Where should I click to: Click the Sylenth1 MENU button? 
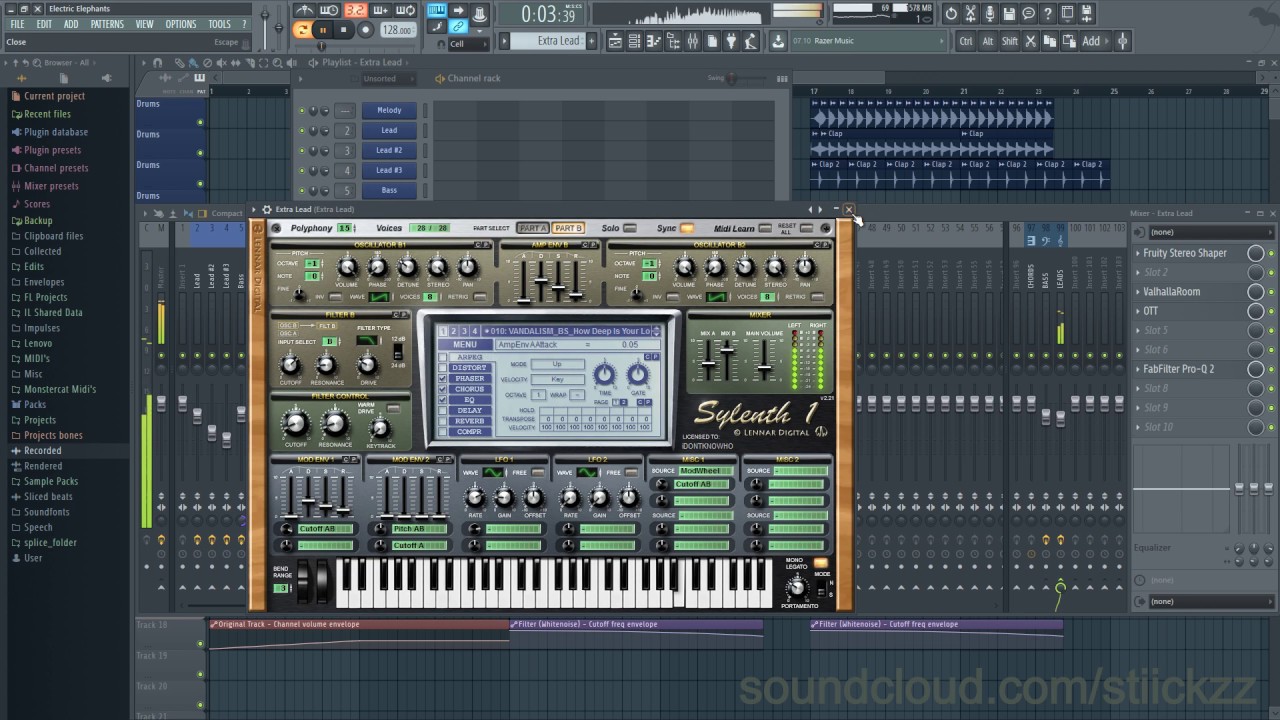tap(465, 344)
